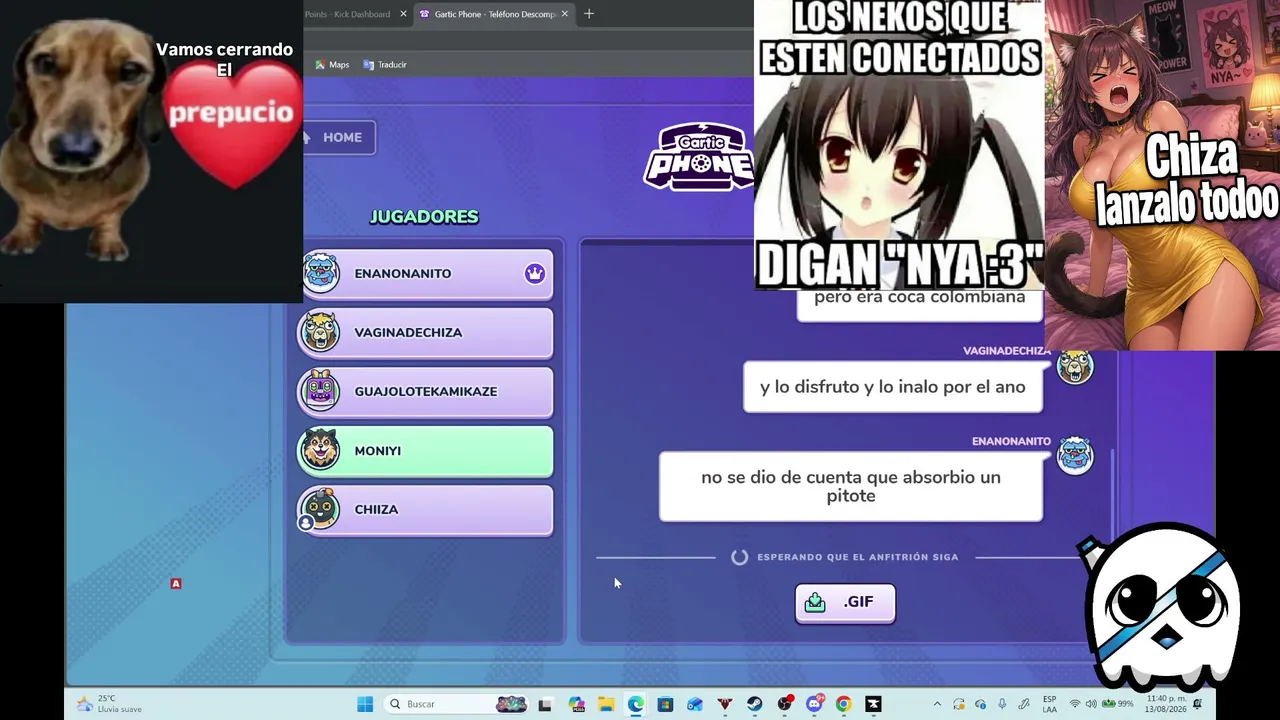Select player ENANONANITO in the players list
This screenshot has width=1280, height=720.
click(x=428, y=273)
